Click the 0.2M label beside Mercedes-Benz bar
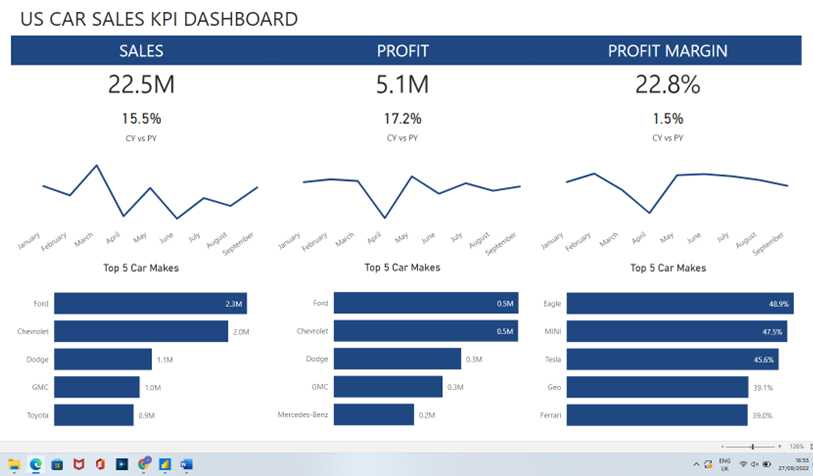This screenshot has height=476, width=813. pyautogui.click(x=427, y=415)
